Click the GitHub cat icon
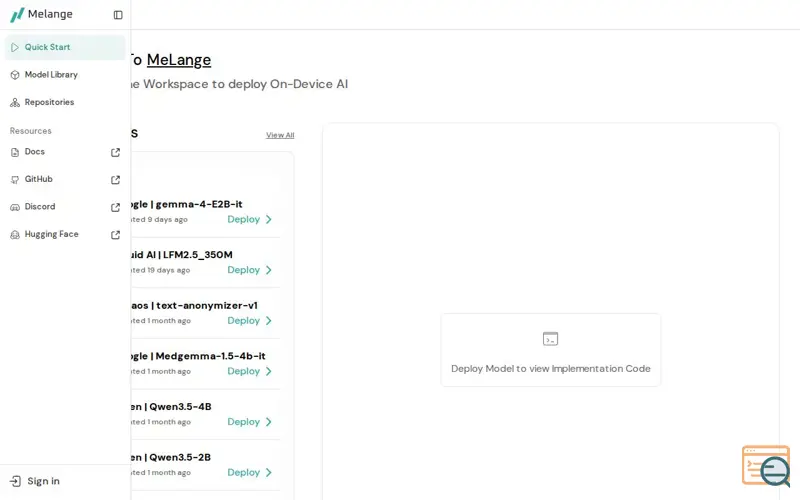The width and height of the screenshot is (800, 500). click(15, 180)
